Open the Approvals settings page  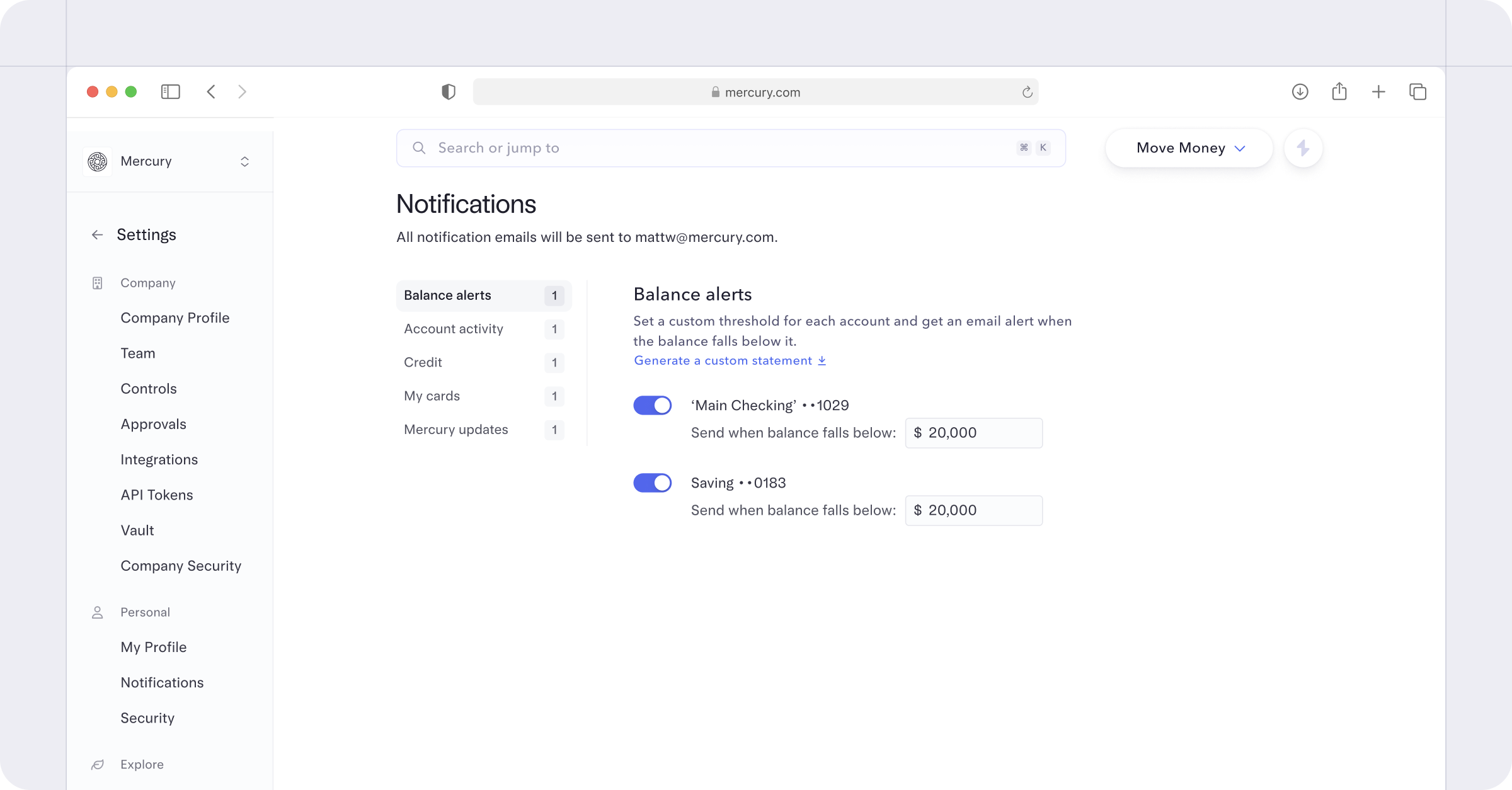click(154, 424)
